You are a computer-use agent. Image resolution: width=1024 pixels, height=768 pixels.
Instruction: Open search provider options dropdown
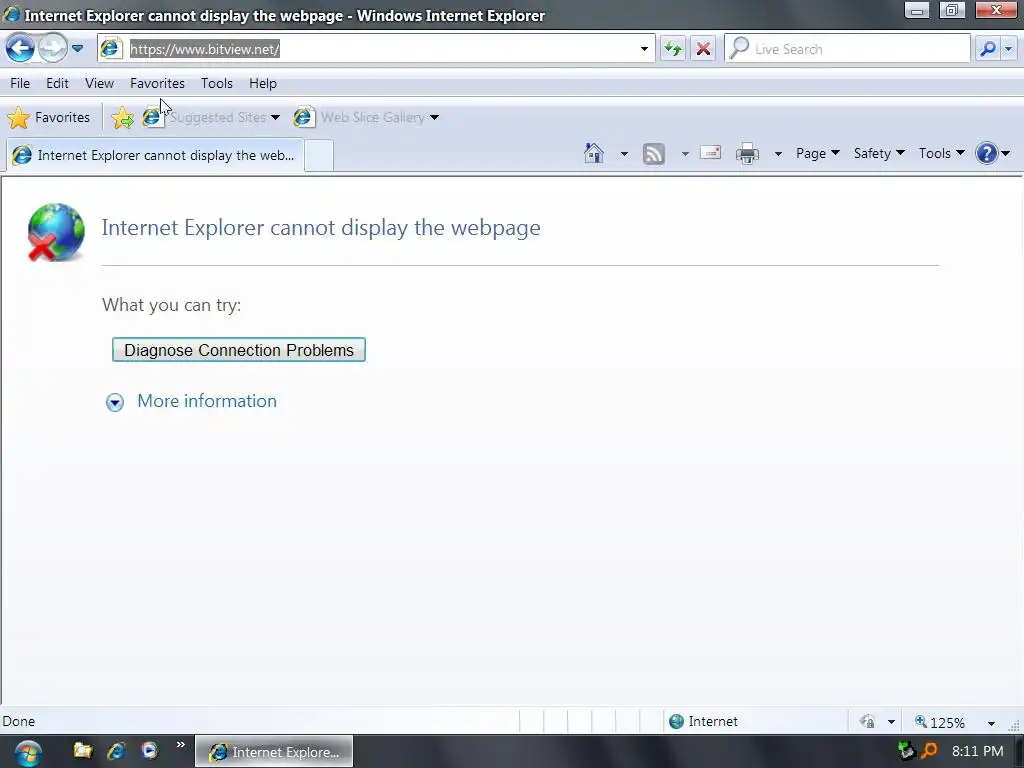[x=1009, y=49]
